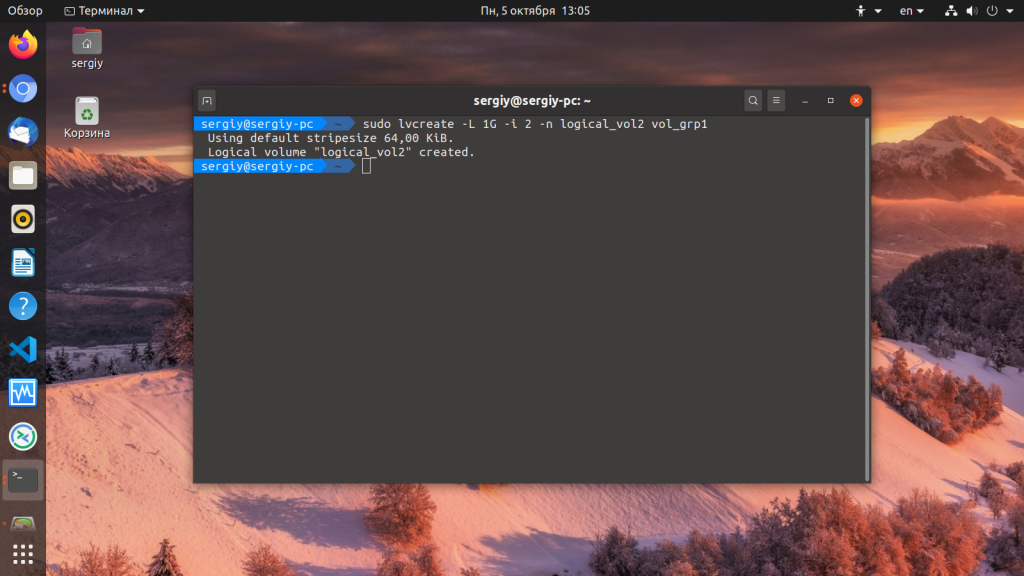The image size is (1024, 576).
Task: Open the Files manager dock icon
Action: [x=23, y=176]
